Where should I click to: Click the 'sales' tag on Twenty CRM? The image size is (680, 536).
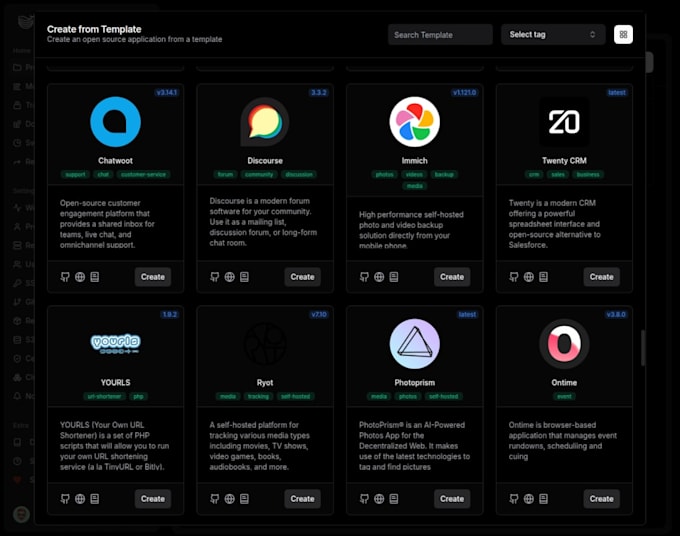click(558, 174)
